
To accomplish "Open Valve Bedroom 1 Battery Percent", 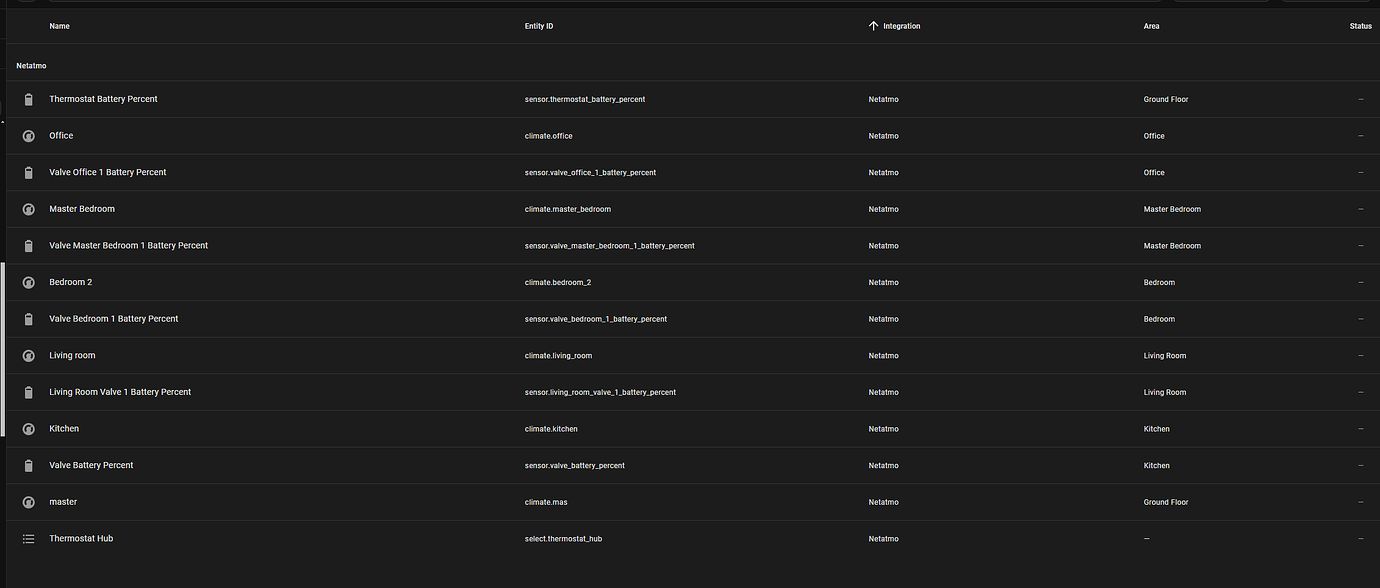I will (114, 319).
